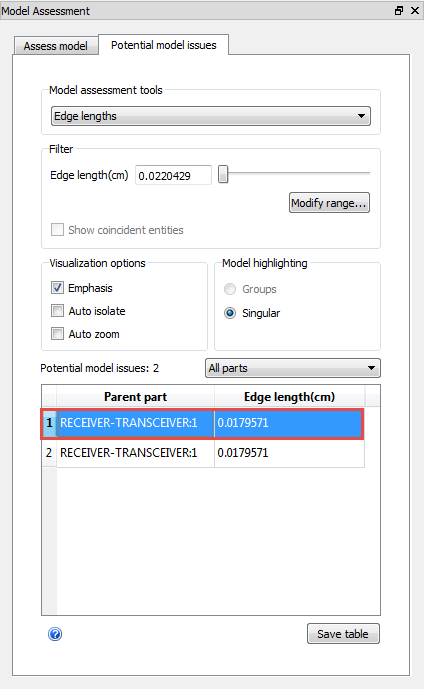
Task: Click the Parent part column header
Action: pyautogui.click(x=135, y=397)
